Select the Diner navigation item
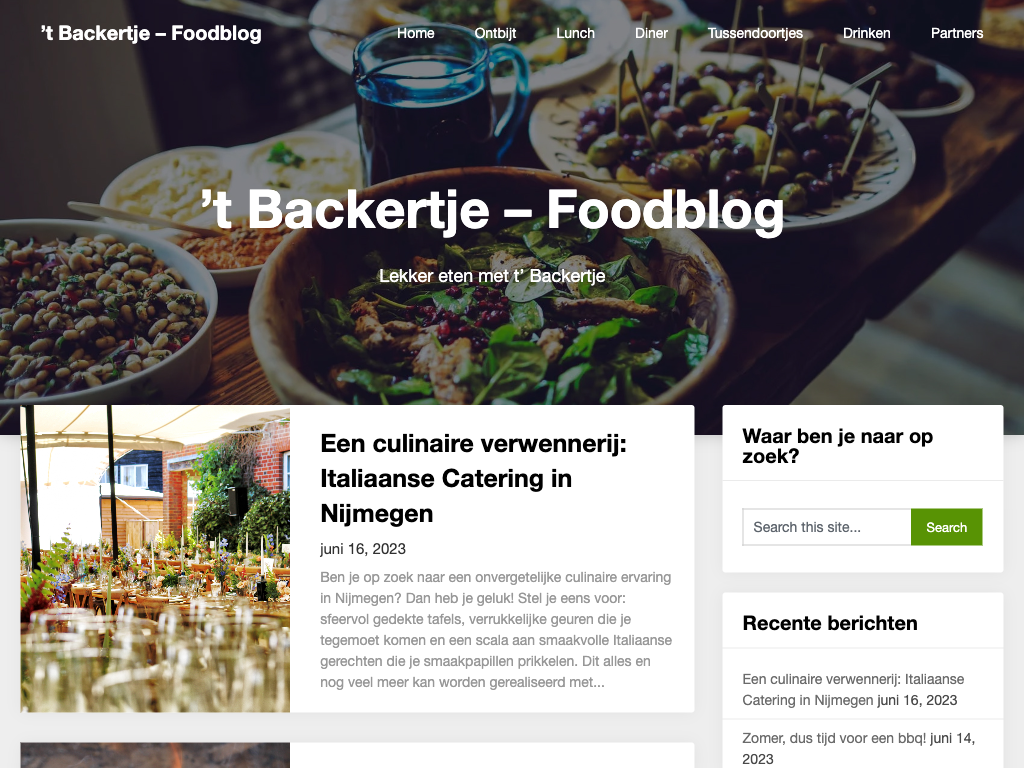The height and width of the screenshot is (768, 1024). pyautogui.click(x=651, y=33)
